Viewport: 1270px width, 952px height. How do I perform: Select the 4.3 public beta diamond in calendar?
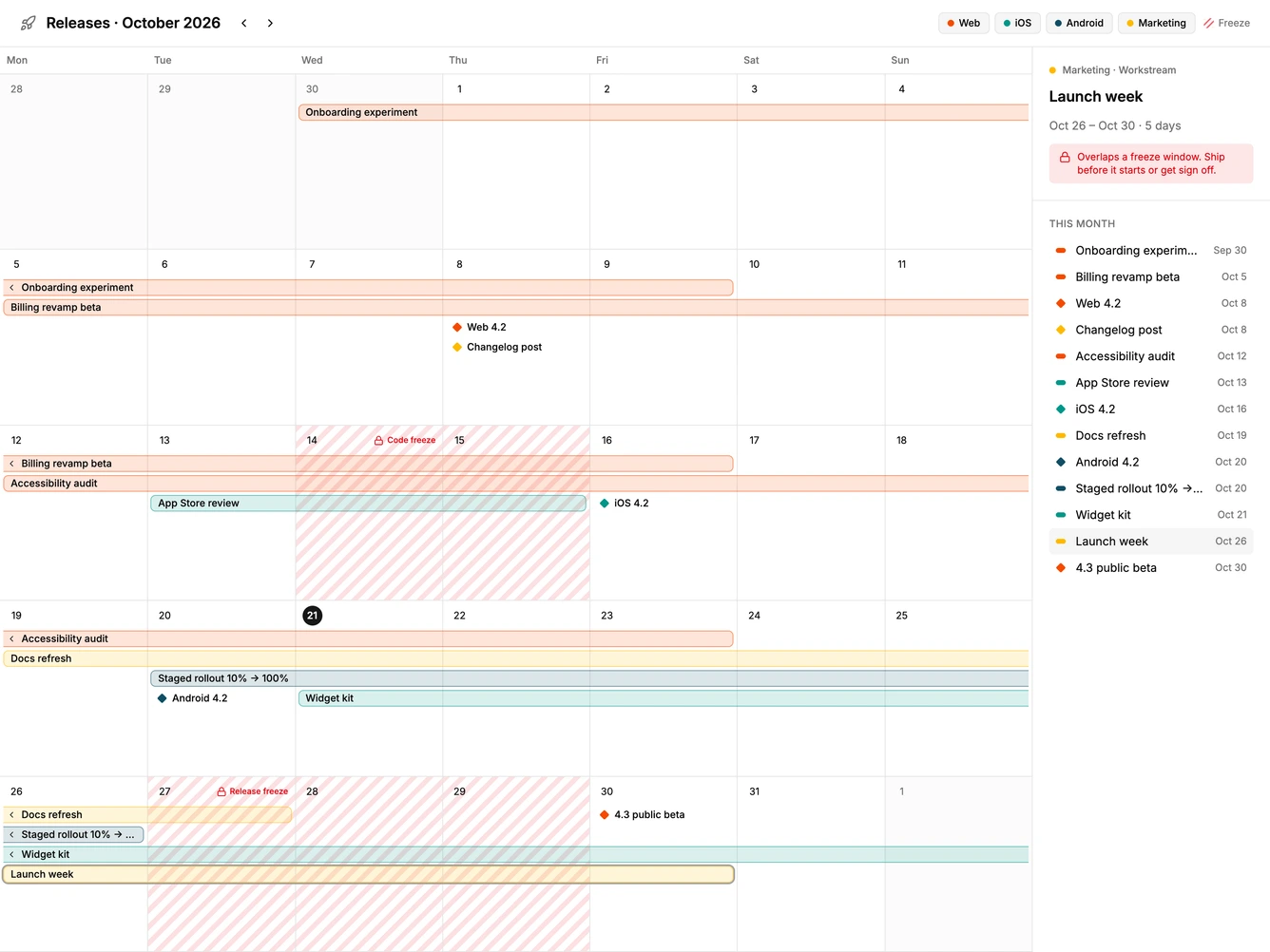coord(605,814)
